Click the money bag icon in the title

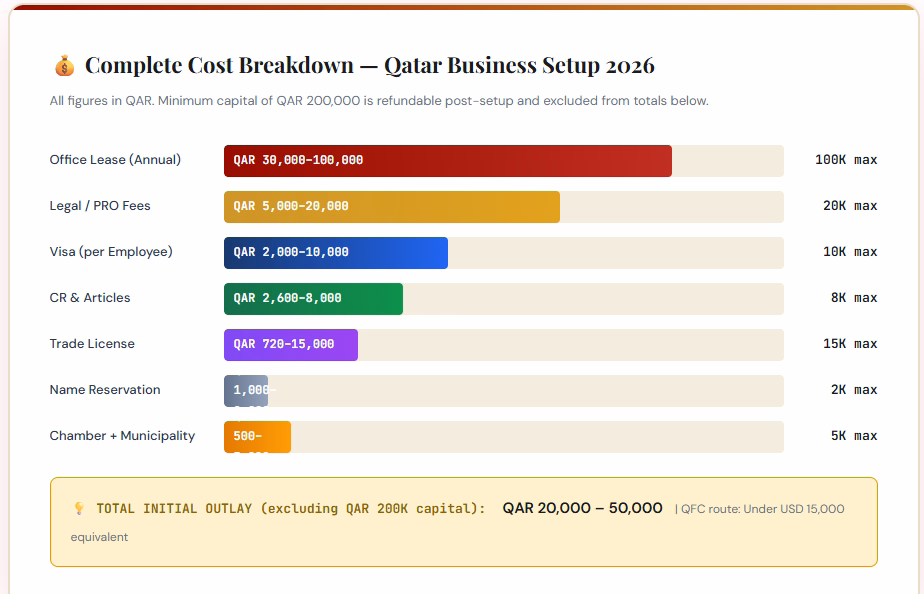point(63,64)
